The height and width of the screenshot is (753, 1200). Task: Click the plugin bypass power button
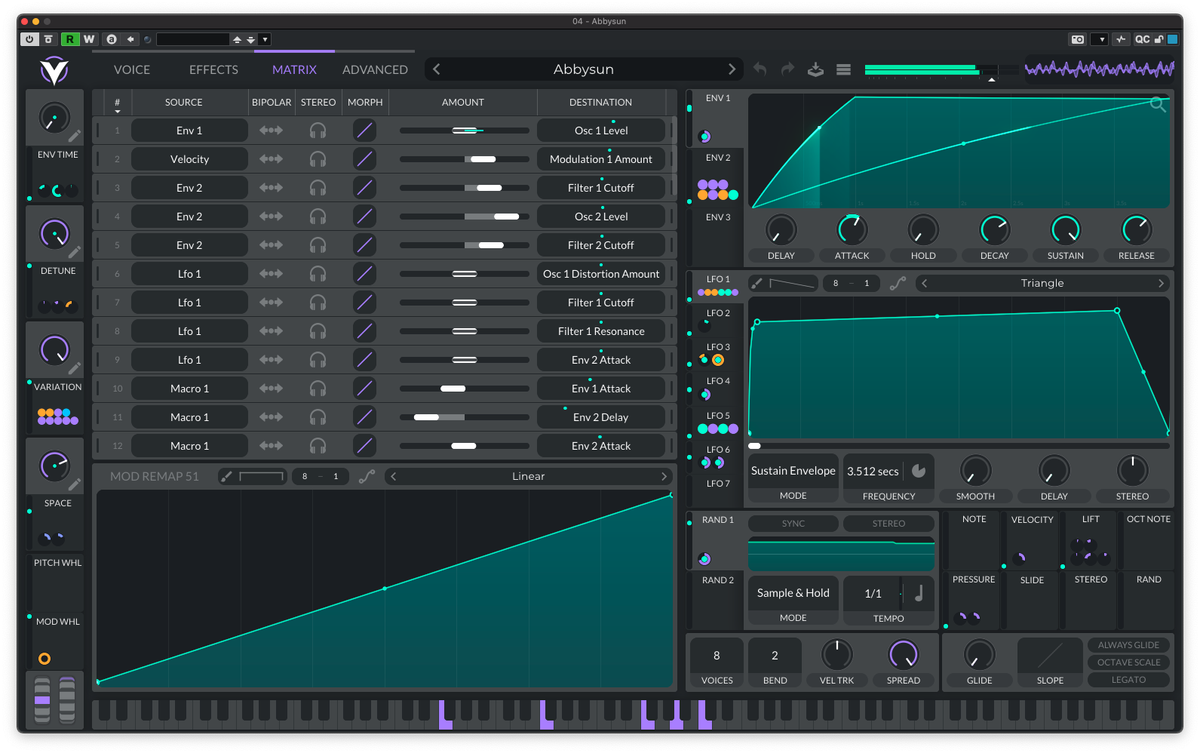pos(29,39)
